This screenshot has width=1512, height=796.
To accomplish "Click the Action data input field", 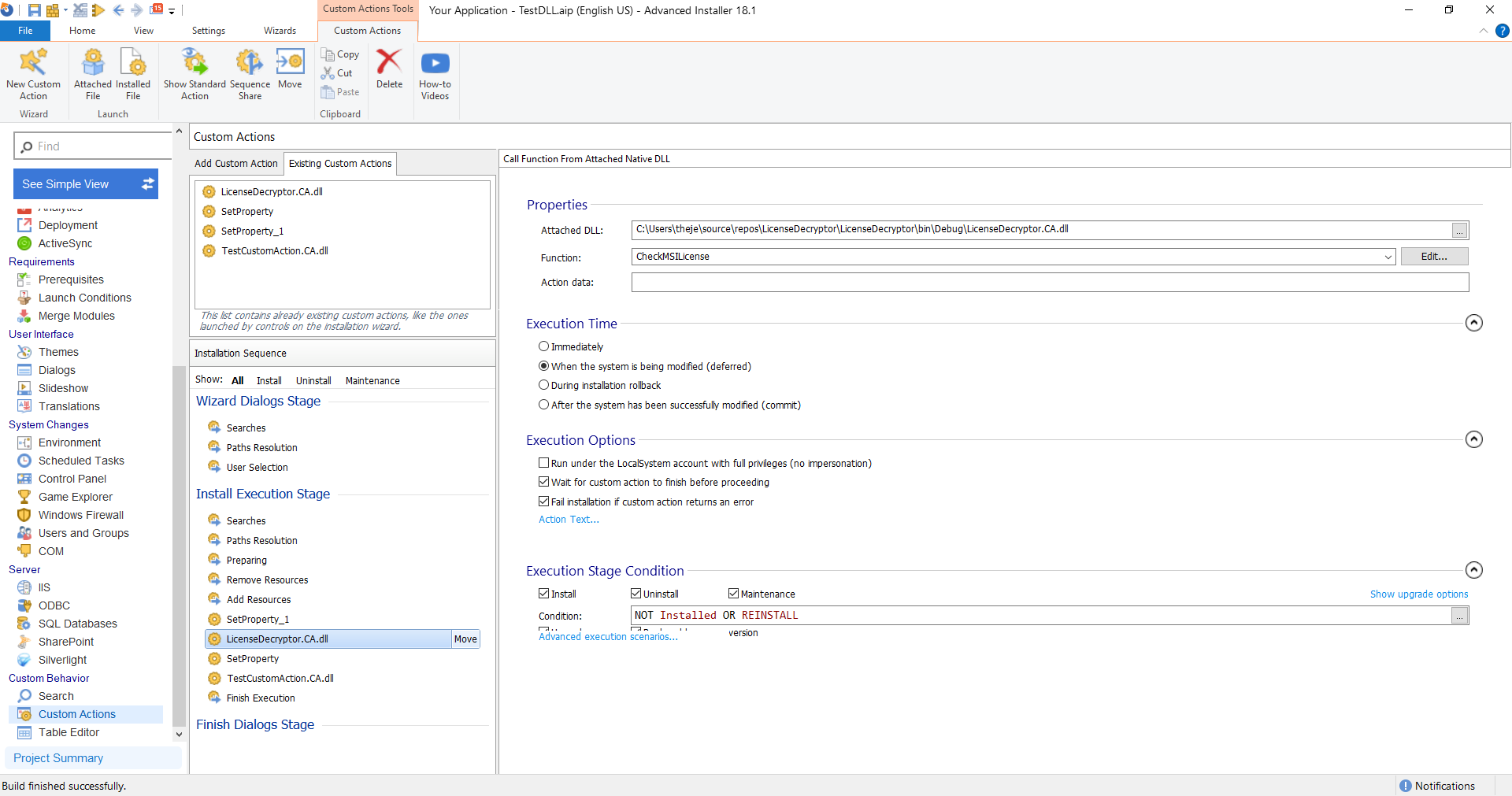I will [1050, 283].
